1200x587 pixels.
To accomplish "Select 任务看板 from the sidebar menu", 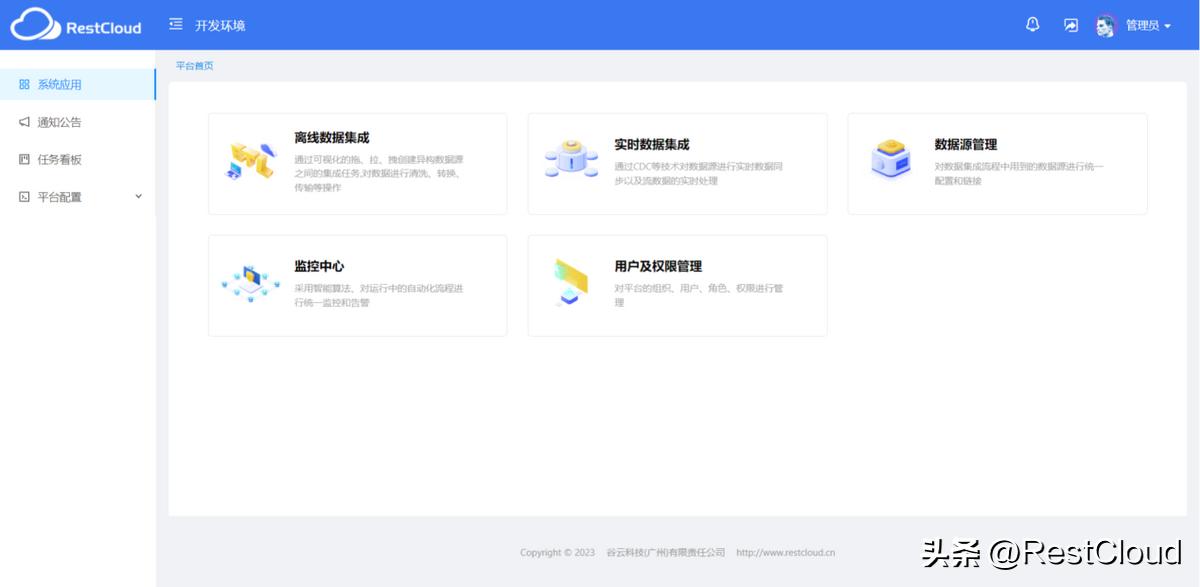I will tap(60, 159).
